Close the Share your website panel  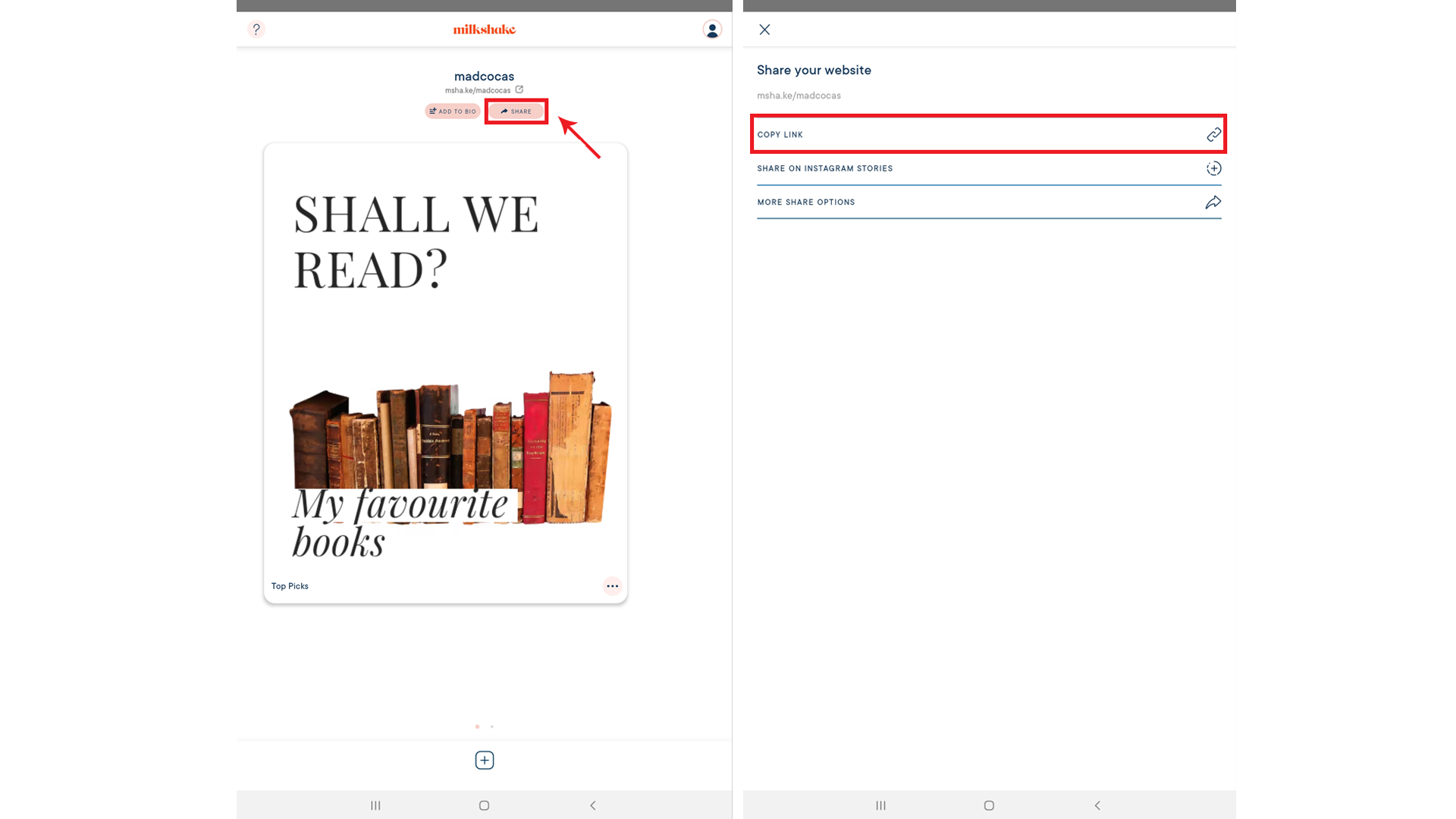[x=764, y=30]
